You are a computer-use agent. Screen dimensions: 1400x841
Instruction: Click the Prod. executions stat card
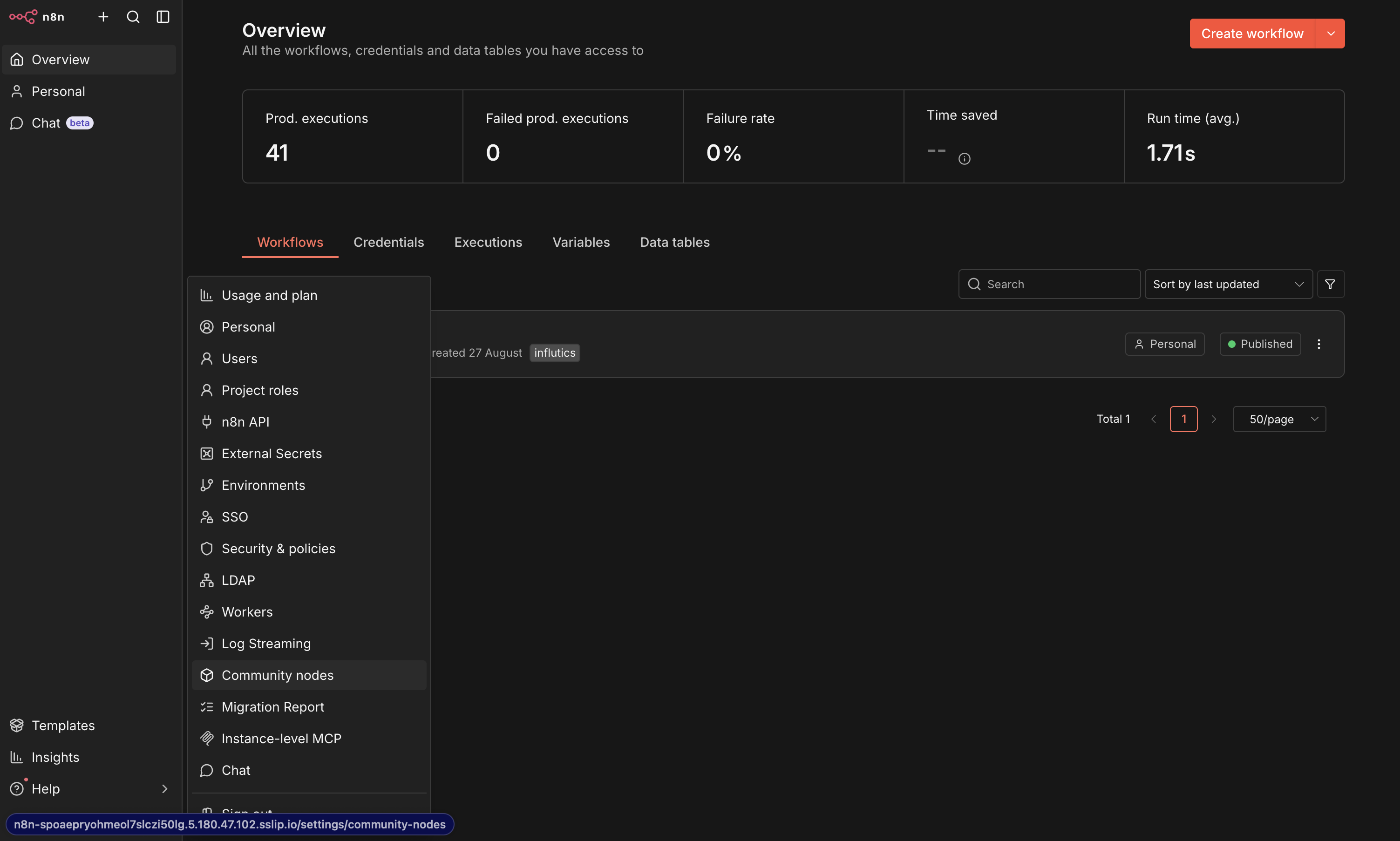click(353, 136)
